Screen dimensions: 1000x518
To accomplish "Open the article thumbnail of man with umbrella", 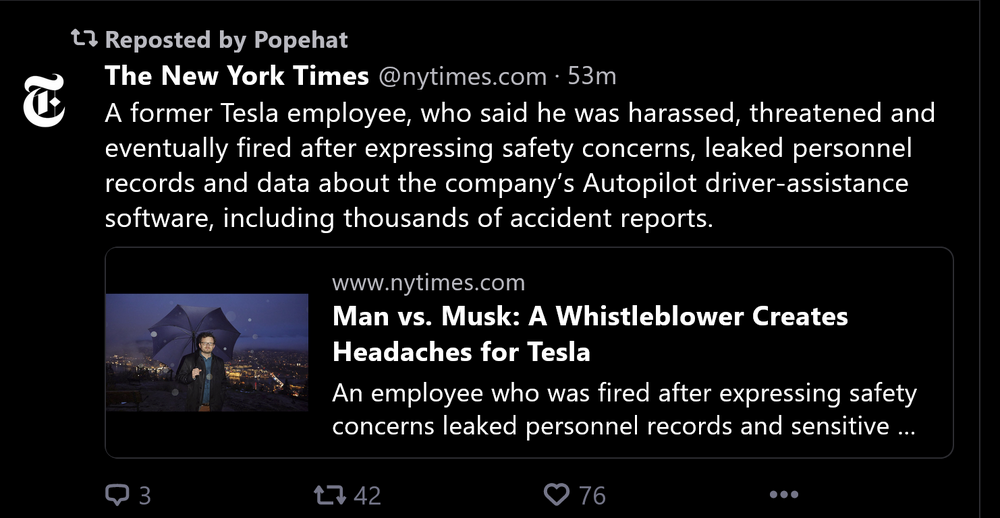I will click(207, 352).
